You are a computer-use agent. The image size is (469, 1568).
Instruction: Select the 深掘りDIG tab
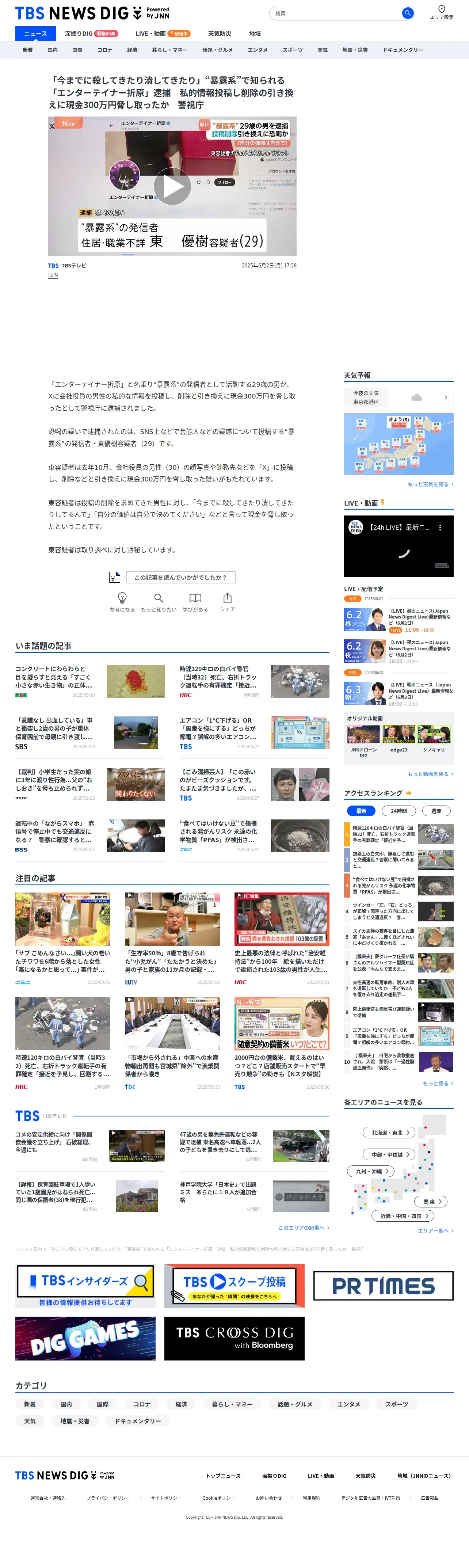[91, 34]
